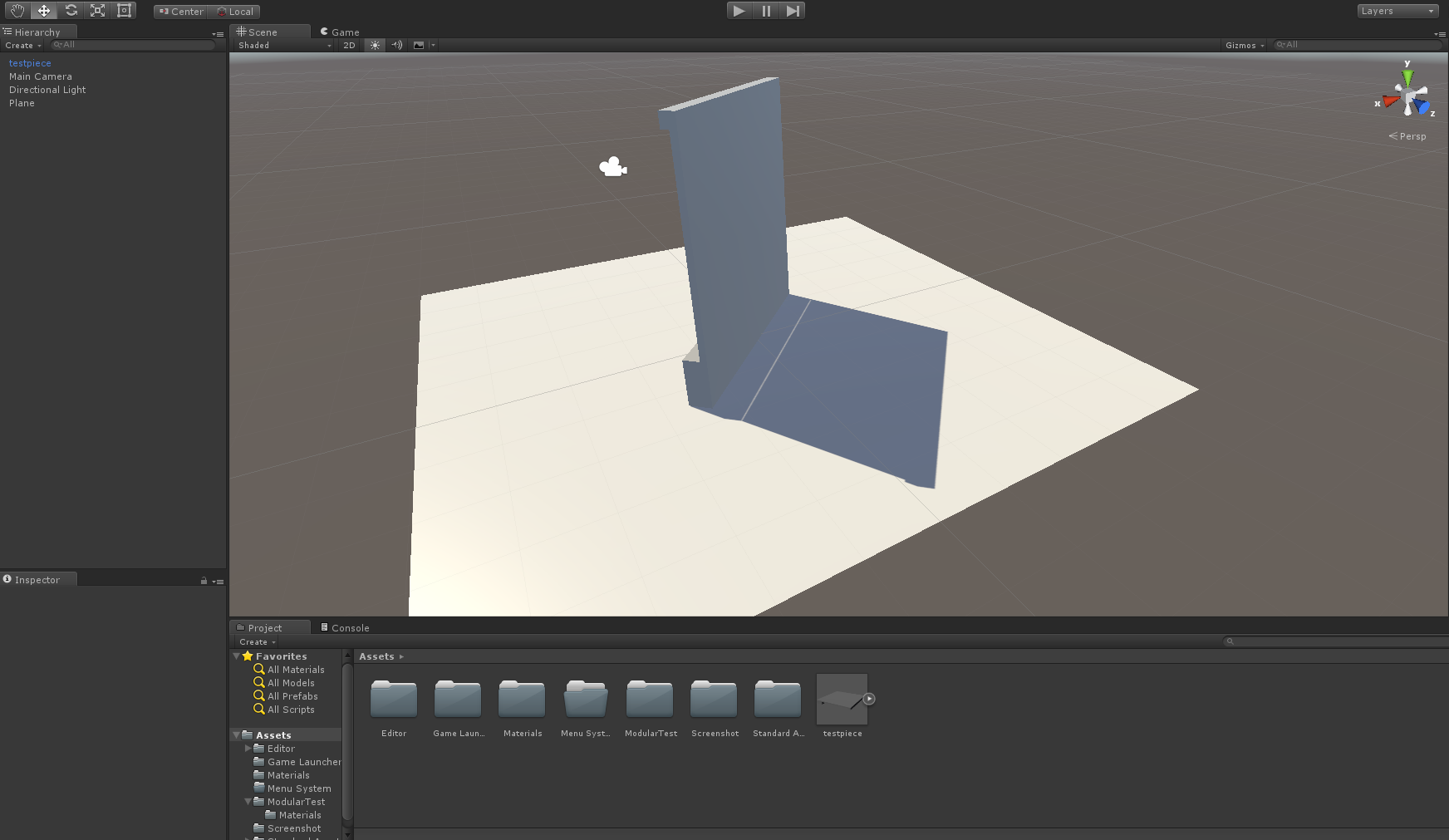Toggle the Inspector lock icon
Image resolution: width=1449 pixels, height=840 pixels.
coord(204,581)
